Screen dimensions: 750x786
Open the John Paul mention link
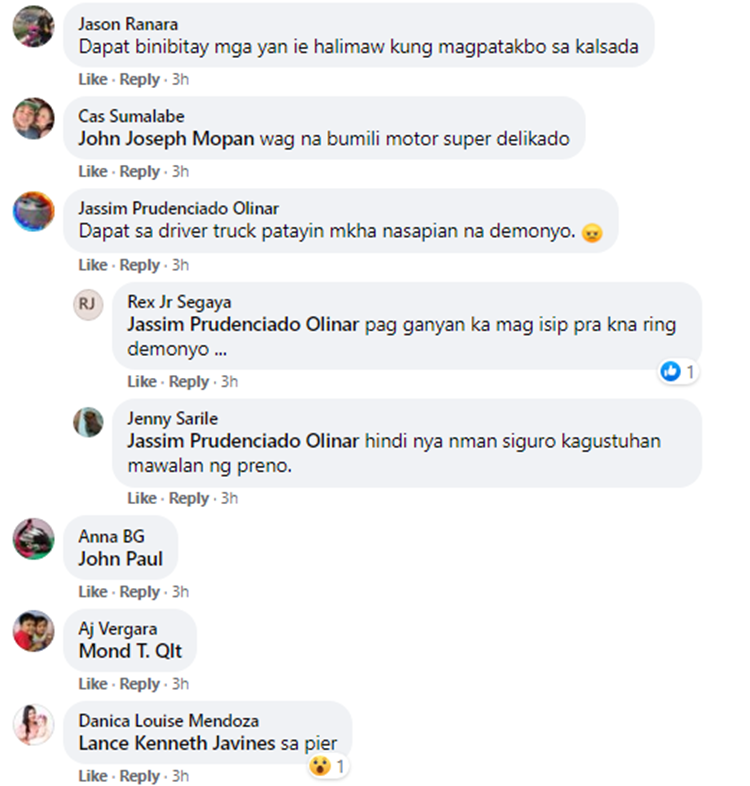(120, 559)
